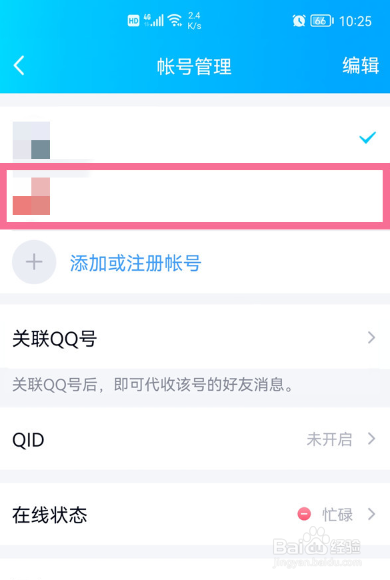Tap the battery indicator icon

(322, 21)
